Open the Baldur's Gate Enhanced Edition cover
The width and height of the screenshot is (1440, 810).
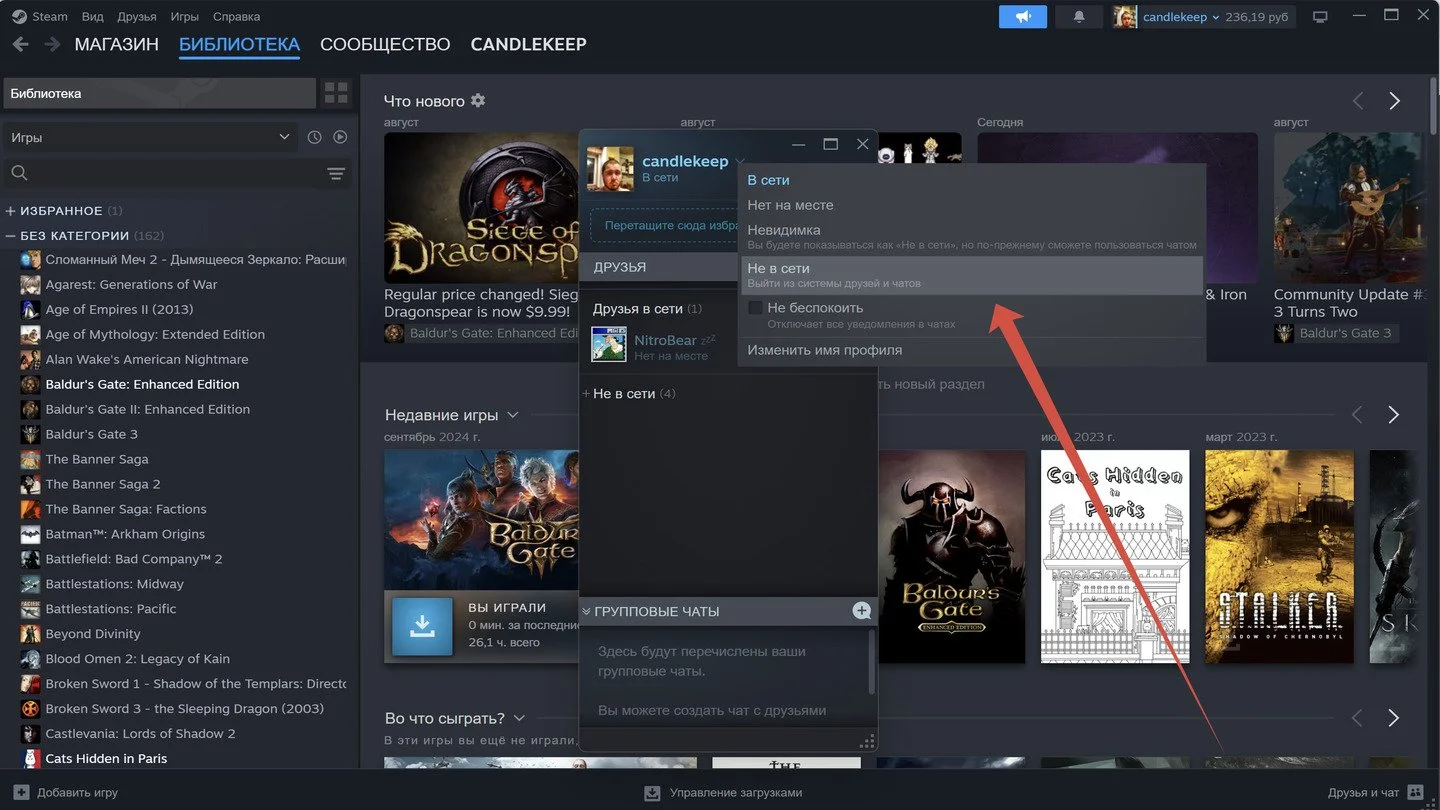tap(951, 556)
